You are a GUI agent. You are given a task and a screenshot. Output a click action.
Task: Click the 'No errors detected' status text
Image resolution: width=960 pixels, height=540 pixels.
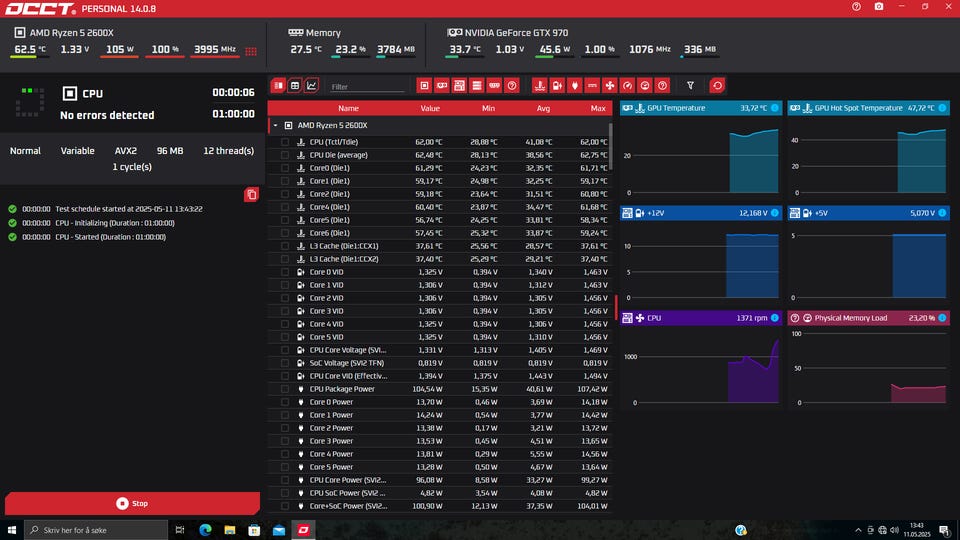click(107, 115)
